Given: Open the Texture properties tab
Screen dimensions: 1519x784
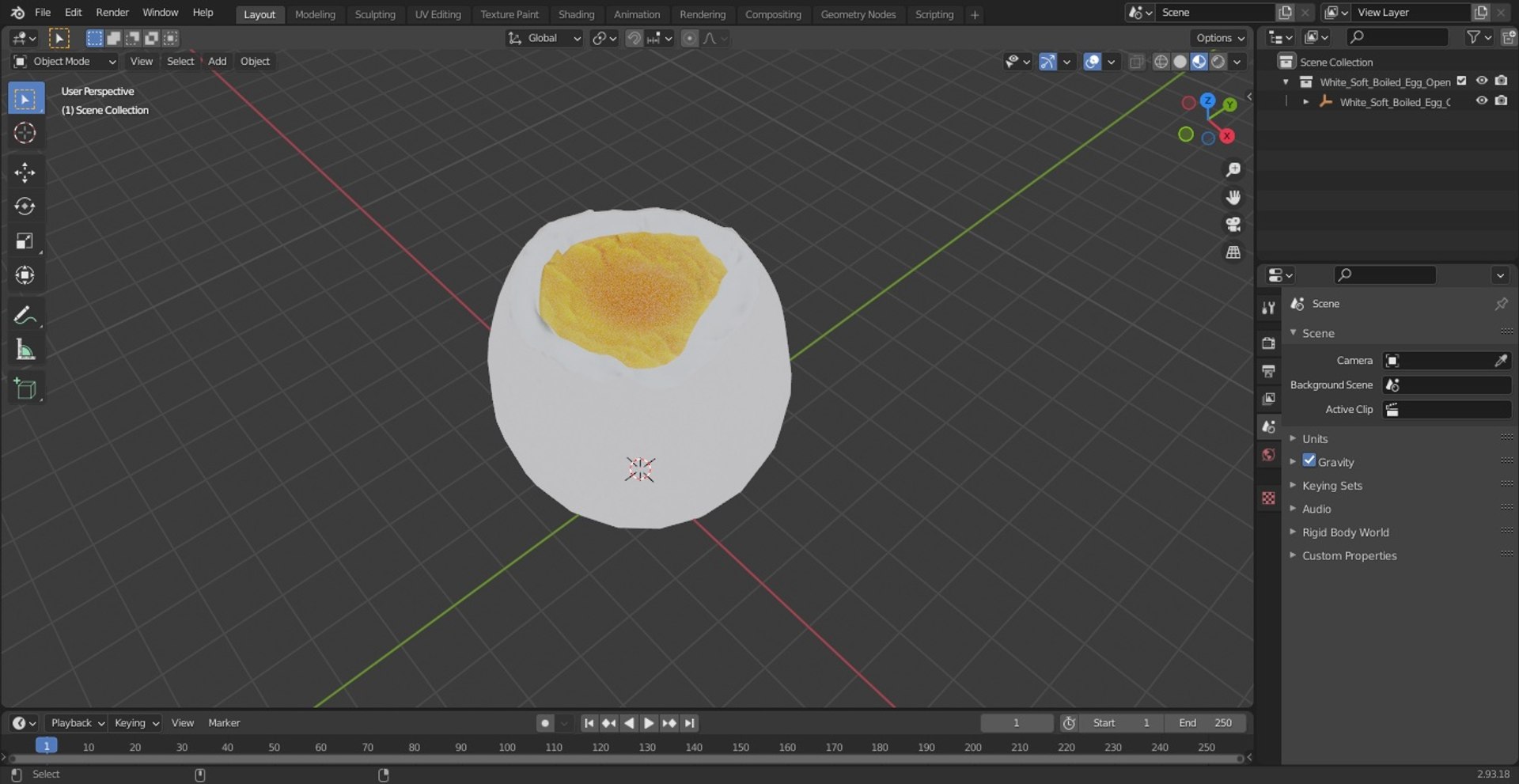Looking at the screenshot, I should pyautogui.click(x=1268, y=498).
